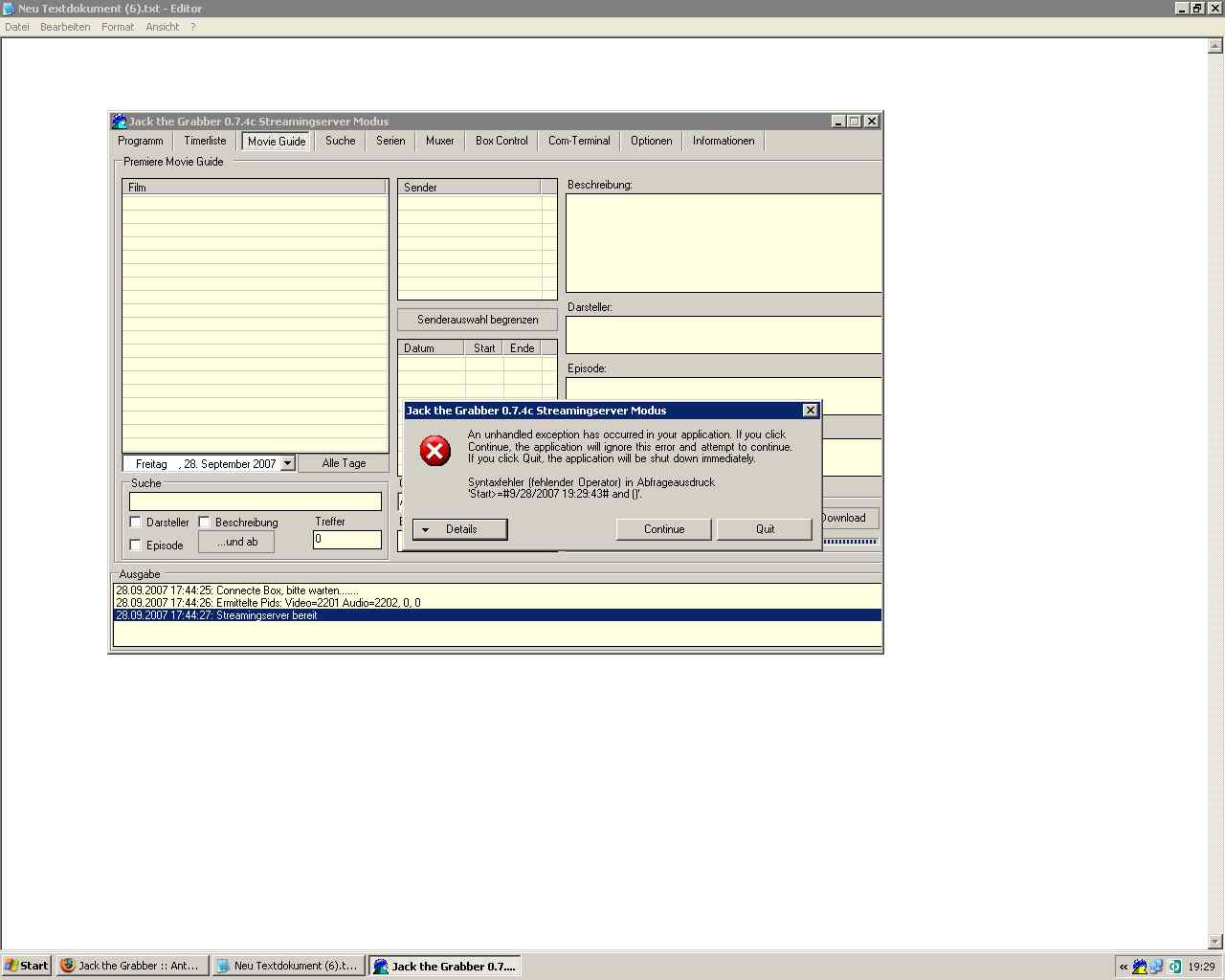Click the taskbar clock 19:29
1225x980 pixels.
tap(1201, 967)
